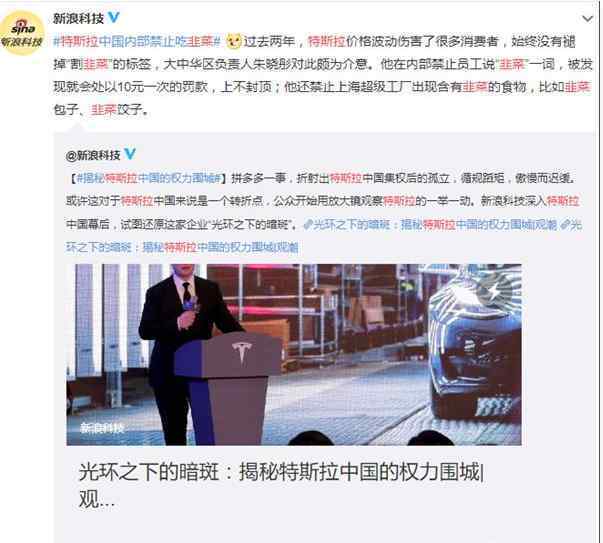
Task: Open the 新浪科技 account name at top
Action: [x=78, y=18]
